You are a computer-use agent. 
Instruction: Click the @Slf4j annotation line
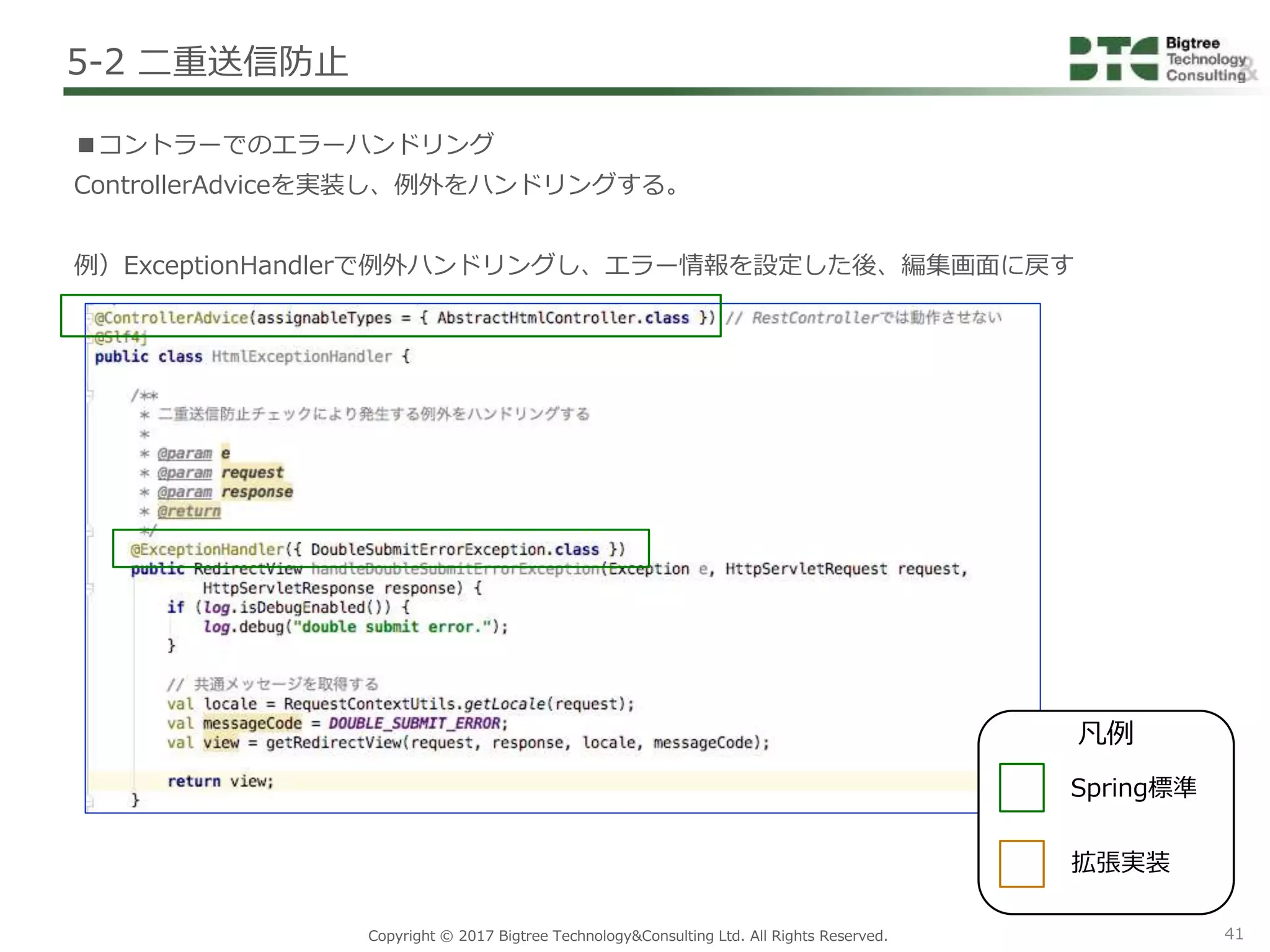(x=121, y=337)
